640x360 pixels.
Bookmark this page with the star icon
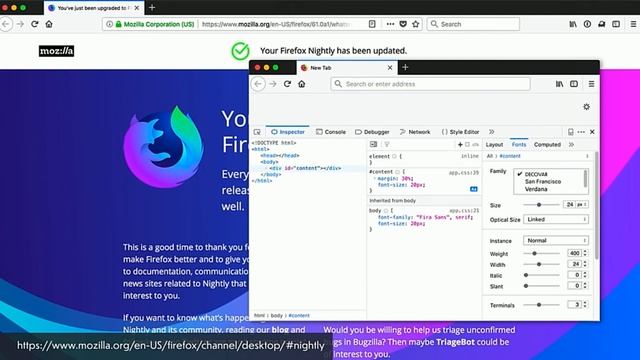pos(416,24)
